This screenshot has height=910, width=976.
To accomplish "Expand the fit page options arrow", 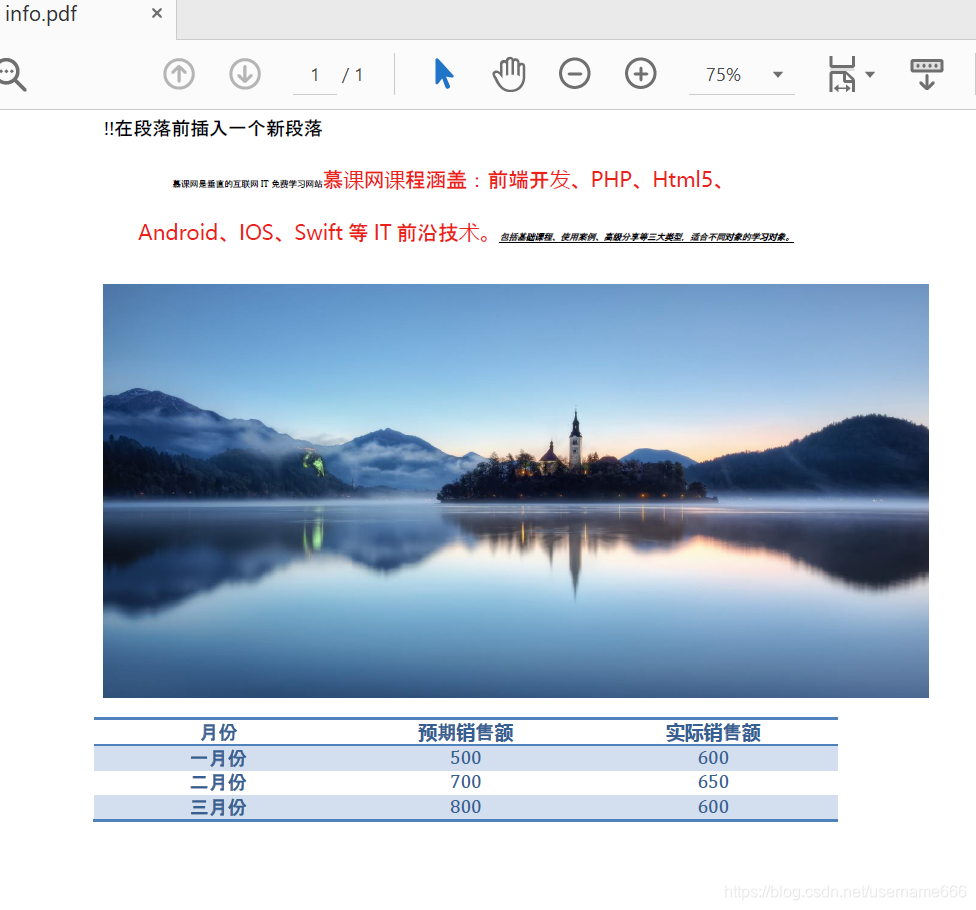I will [x=870, y=75].
